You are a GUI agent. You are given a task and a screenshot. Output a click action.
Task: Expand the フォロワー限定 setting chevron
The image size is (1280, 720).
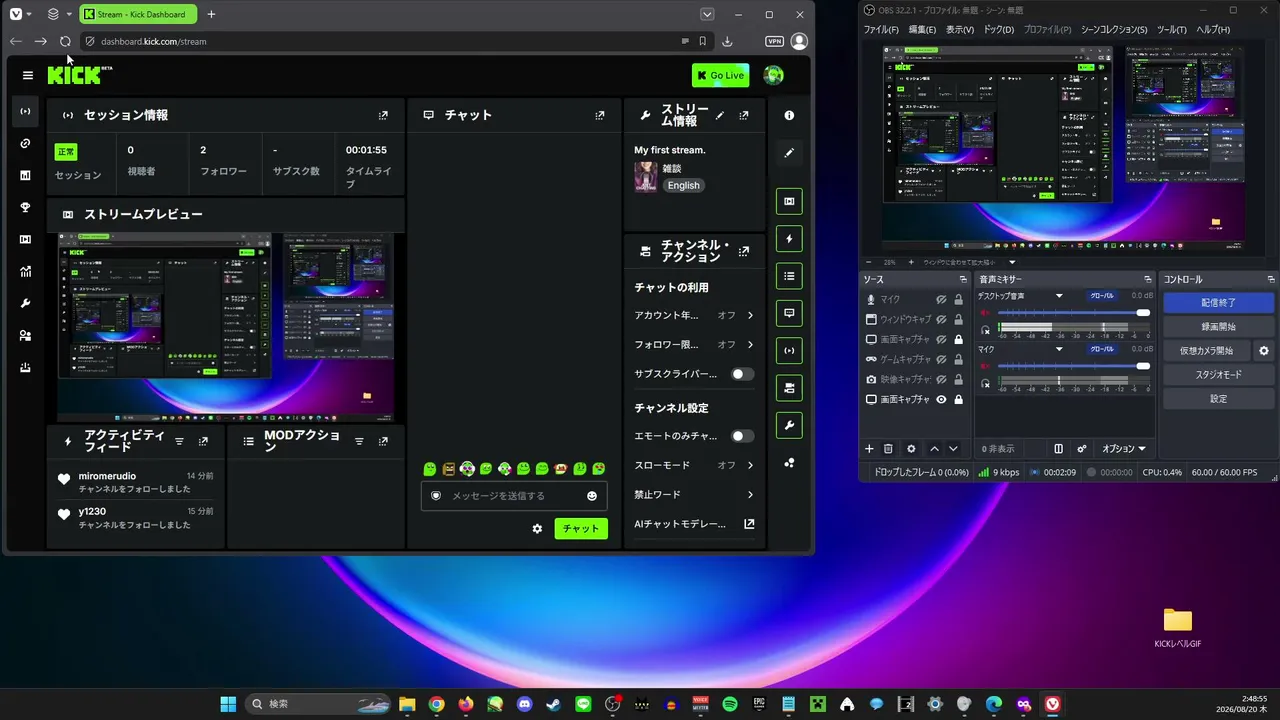point(750,345)
